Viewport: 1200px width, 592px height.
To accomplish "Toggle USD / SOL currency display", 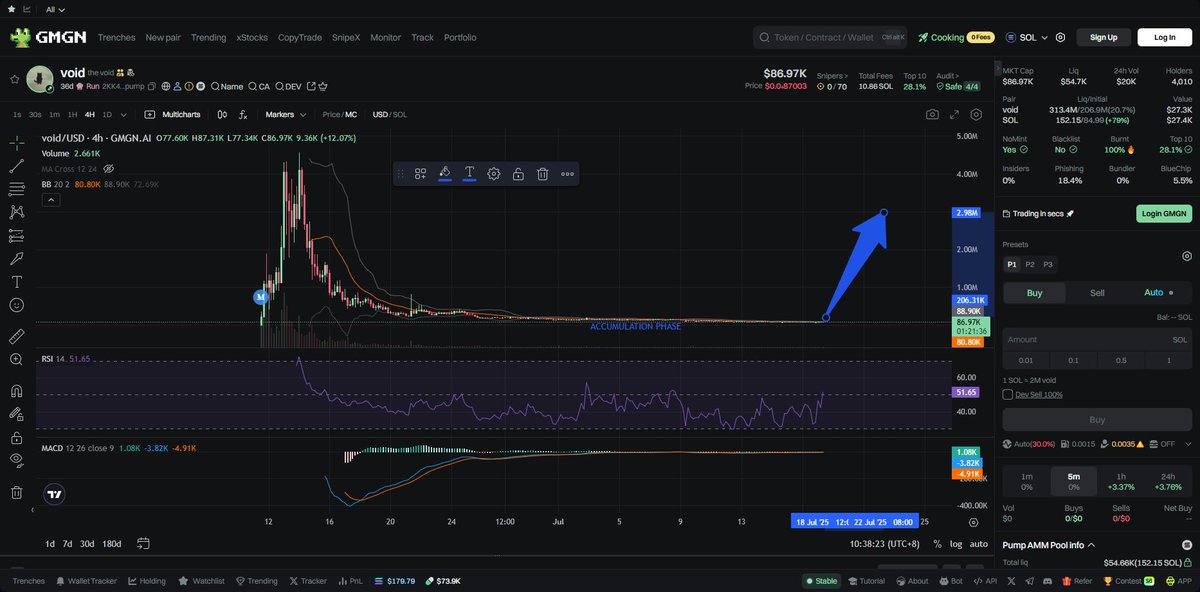I will (x=390, y=115).
